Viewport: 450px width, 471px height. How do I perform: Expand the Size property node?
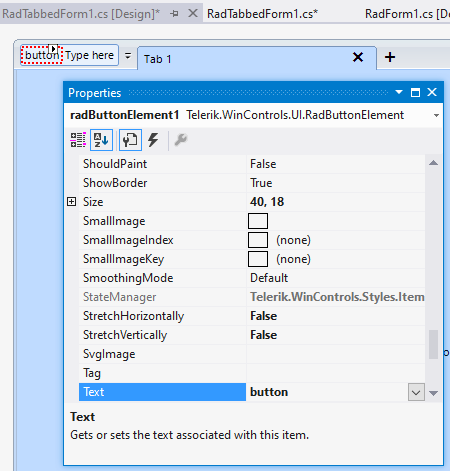tap(71, 202)
